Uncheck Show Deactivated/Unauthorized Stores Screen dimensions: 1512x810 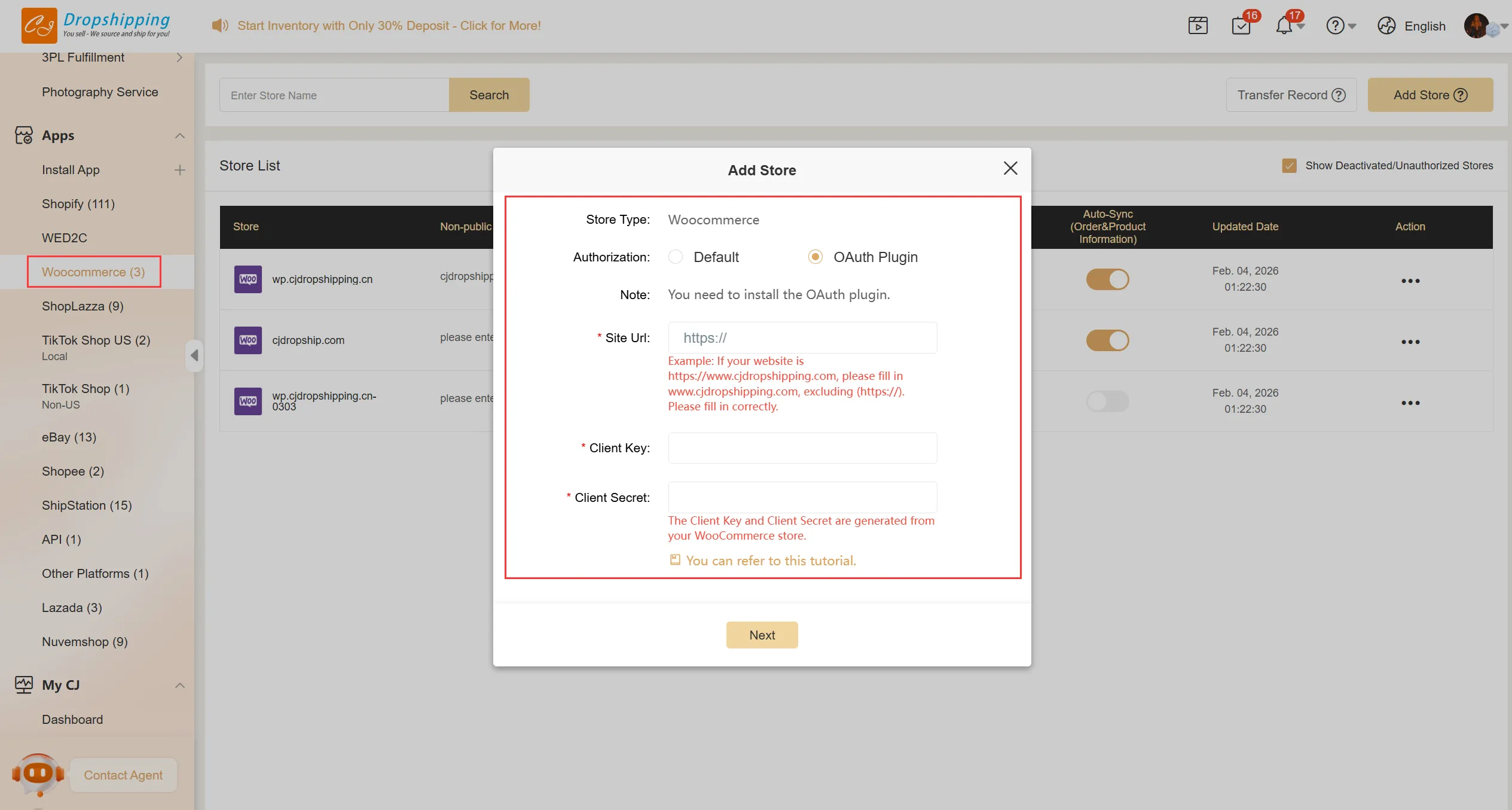tap(1289, 166)
